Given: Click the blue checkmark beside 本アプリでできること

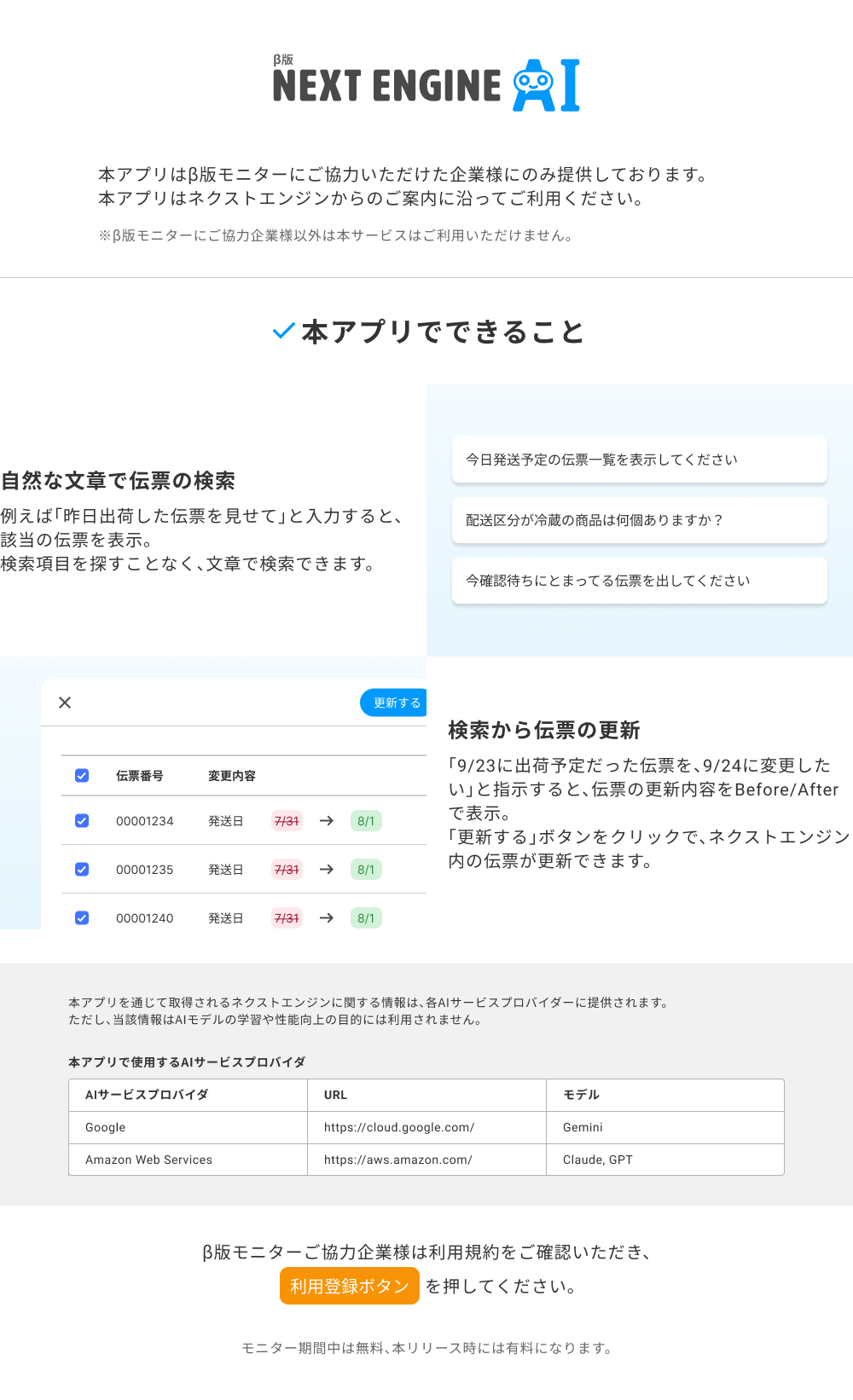Looking at the screenshot, I should click(x=284, y=331).
